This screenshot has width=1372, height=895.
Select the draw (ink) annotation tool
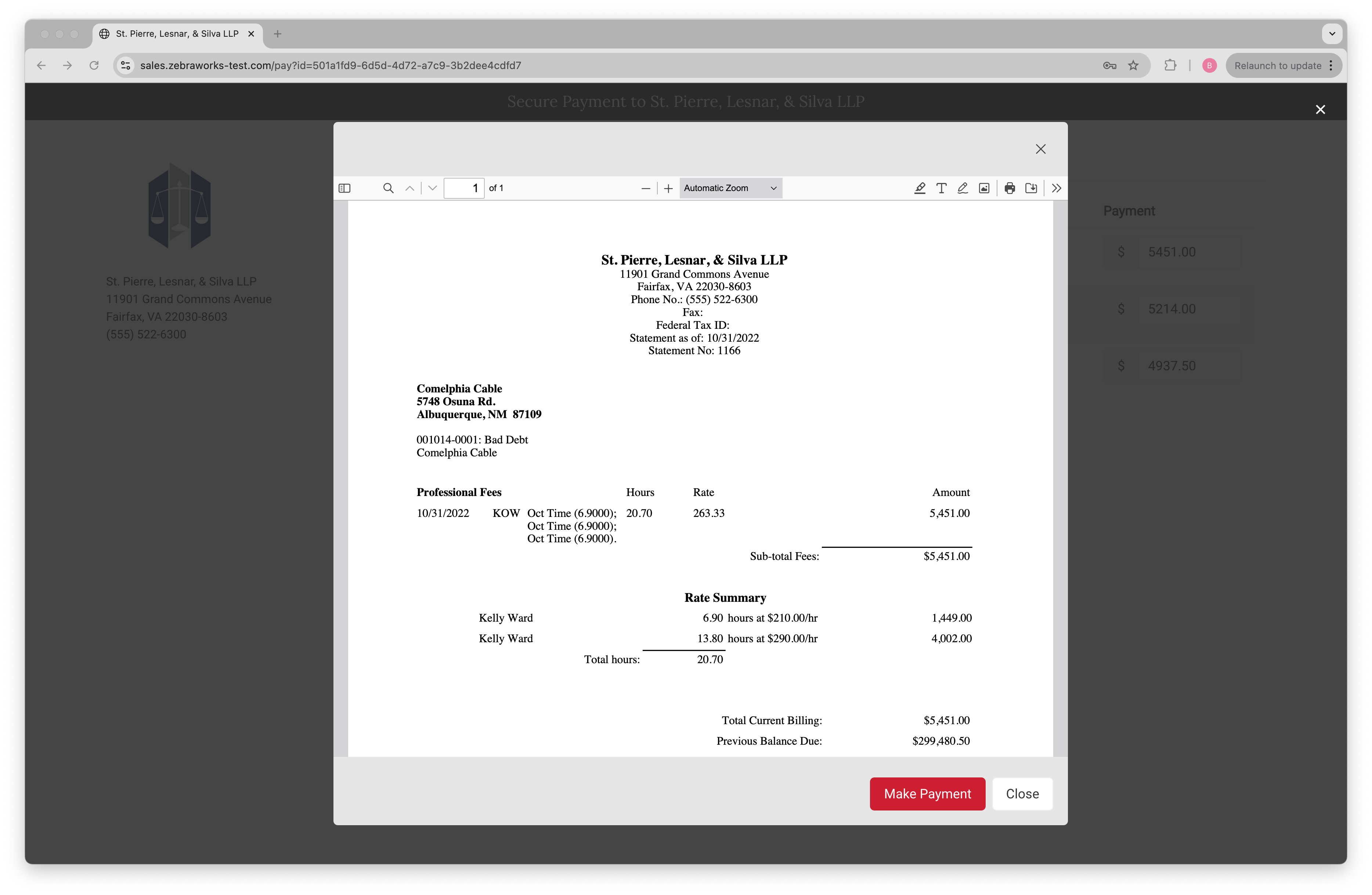[962, 188]
